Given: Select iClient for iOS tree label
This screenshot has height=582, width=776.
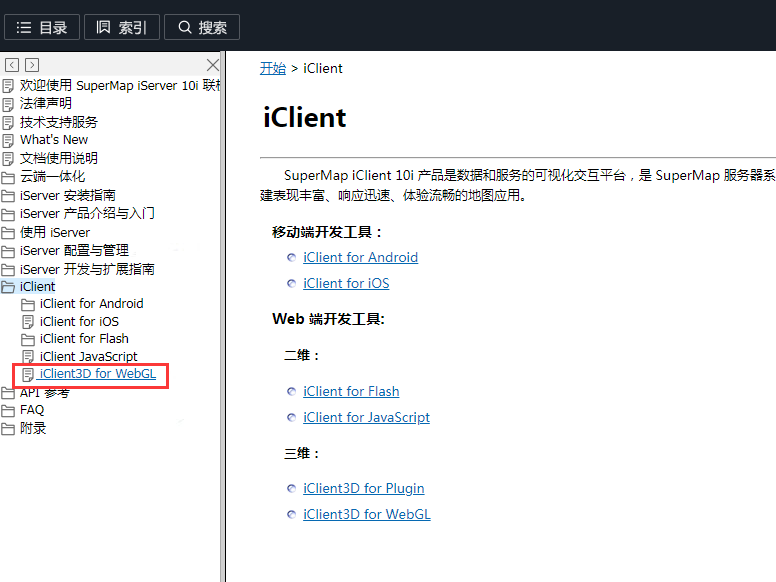Looking at the screenshot, I should tap(79, 322).
